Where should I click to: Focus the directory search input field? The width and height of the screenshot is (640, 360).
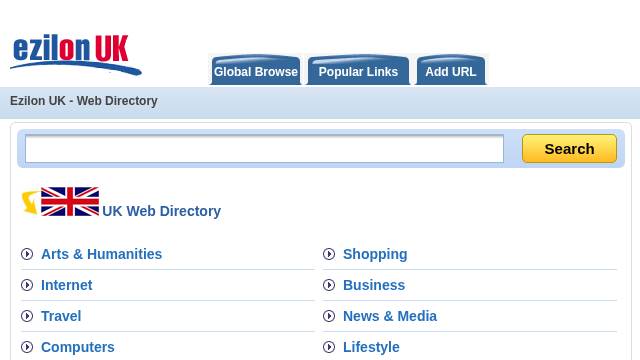264,149
